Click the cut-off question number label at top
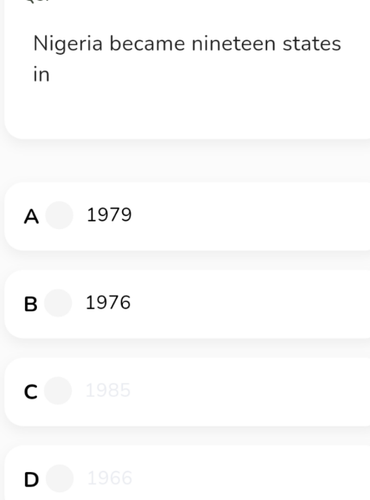 38,1
